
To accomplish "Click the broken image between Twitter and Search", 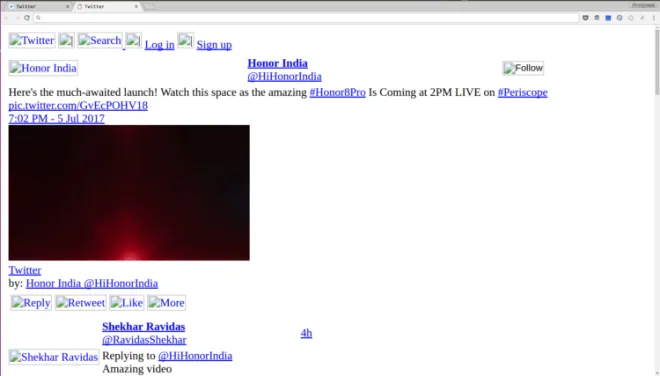I will [x=66, y=40].
